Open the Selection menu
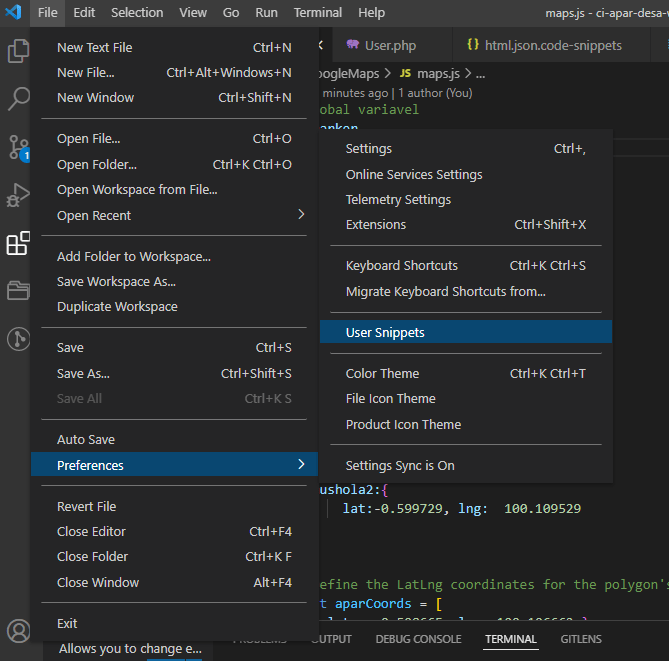Viewport: 669px width, 661px height. [x=137, y=13]
